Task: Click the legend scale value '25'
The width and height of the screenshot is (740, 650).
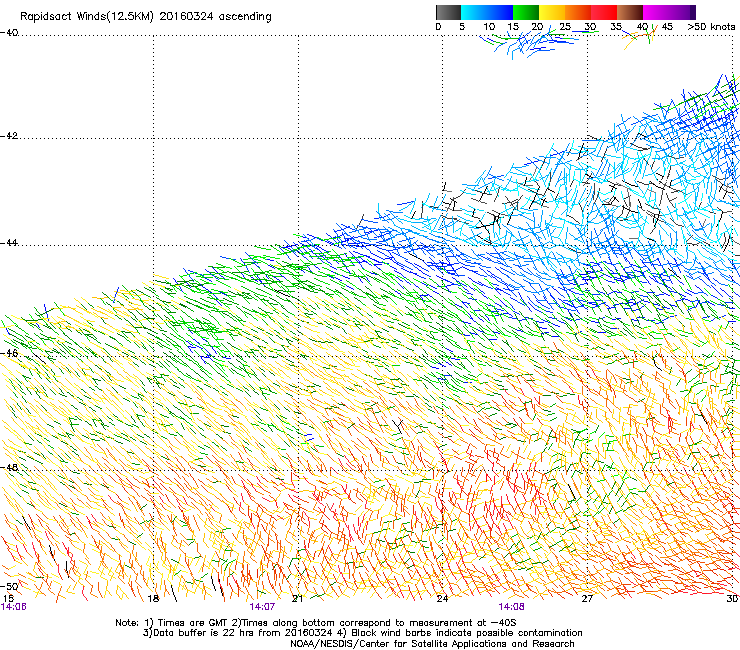Action: coord(565,27)
